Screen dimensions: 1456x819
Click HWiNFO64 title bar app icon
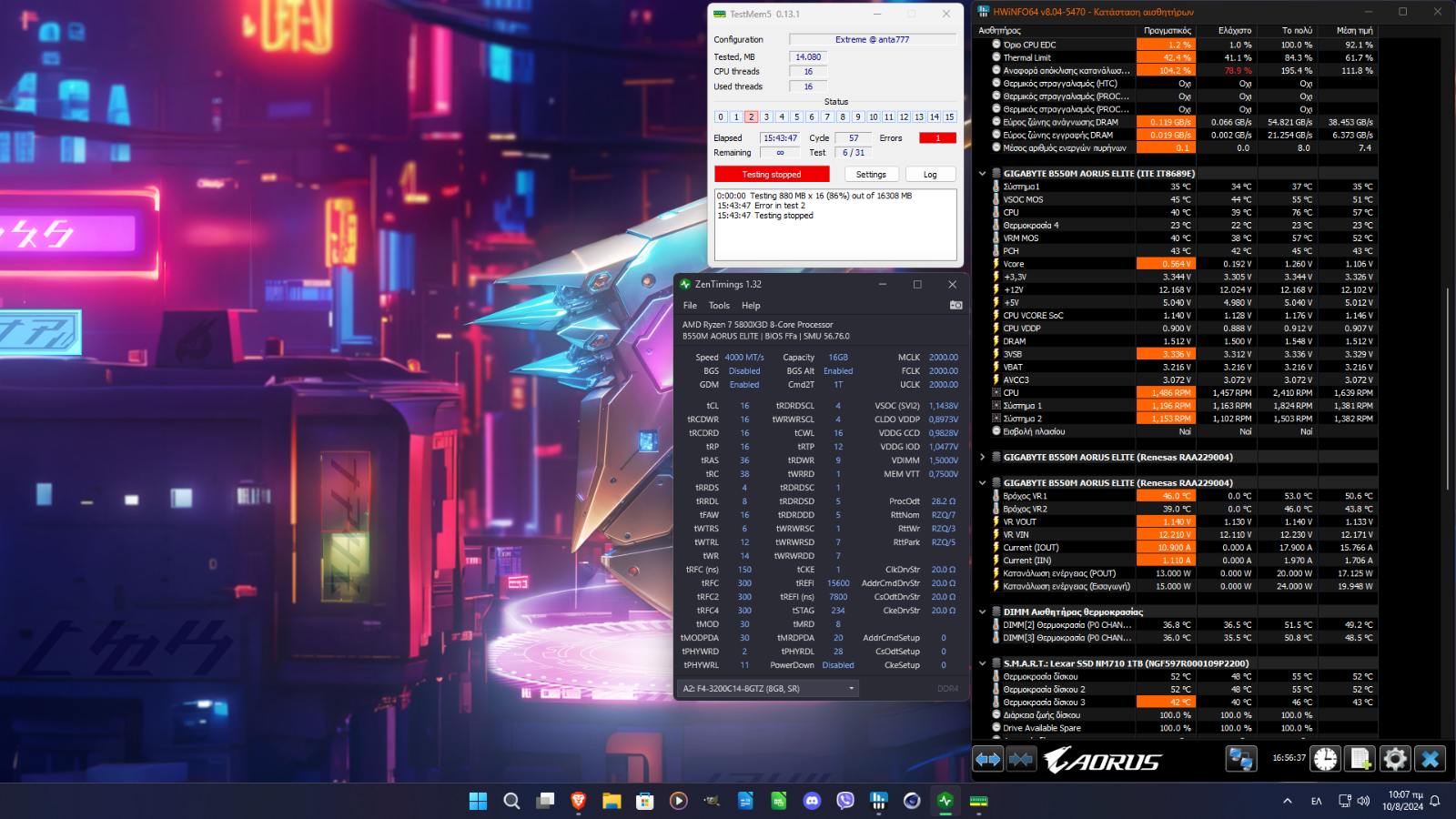983,12
